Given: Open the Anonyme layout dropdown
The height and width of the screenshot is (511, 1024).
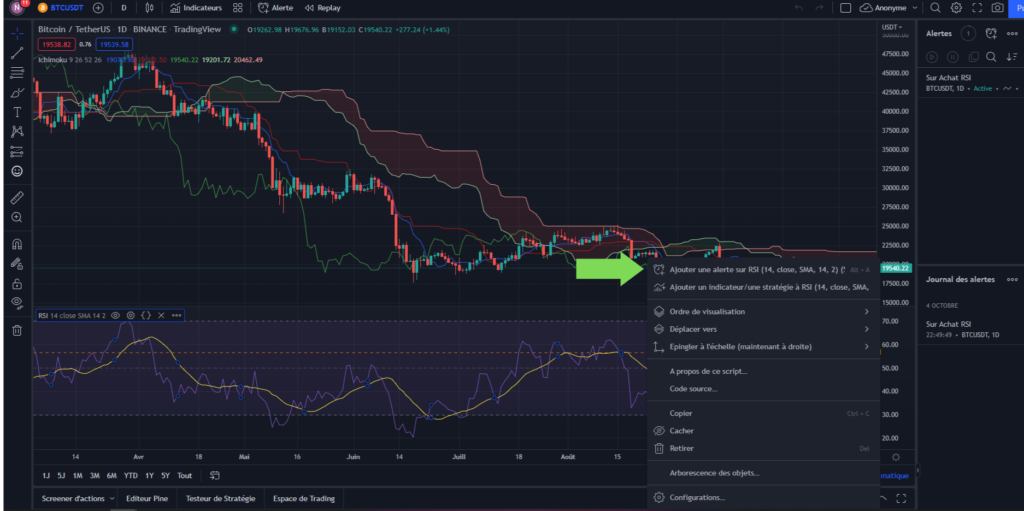Looking at the screenshot, I should [x=889, y=8].
